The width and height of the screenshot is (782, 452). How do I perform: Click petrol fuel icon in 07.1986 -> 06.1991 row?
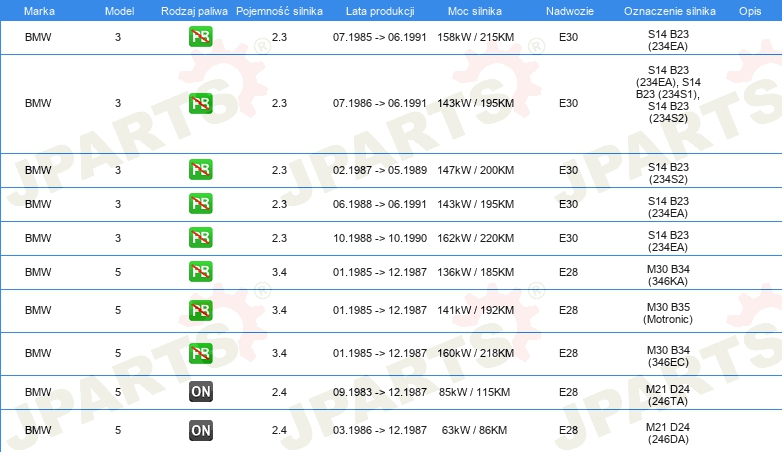click(200, 103)
